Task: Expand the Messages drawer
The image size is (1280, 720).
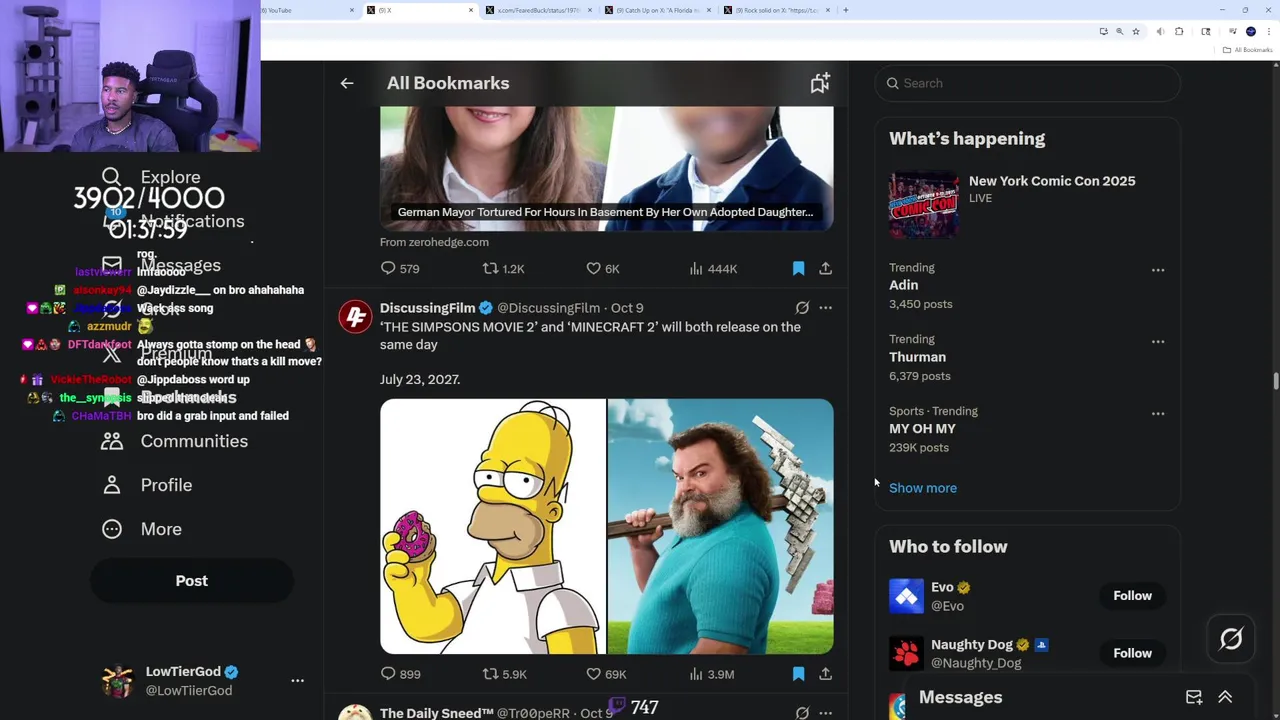Action: click(1225, 697)
